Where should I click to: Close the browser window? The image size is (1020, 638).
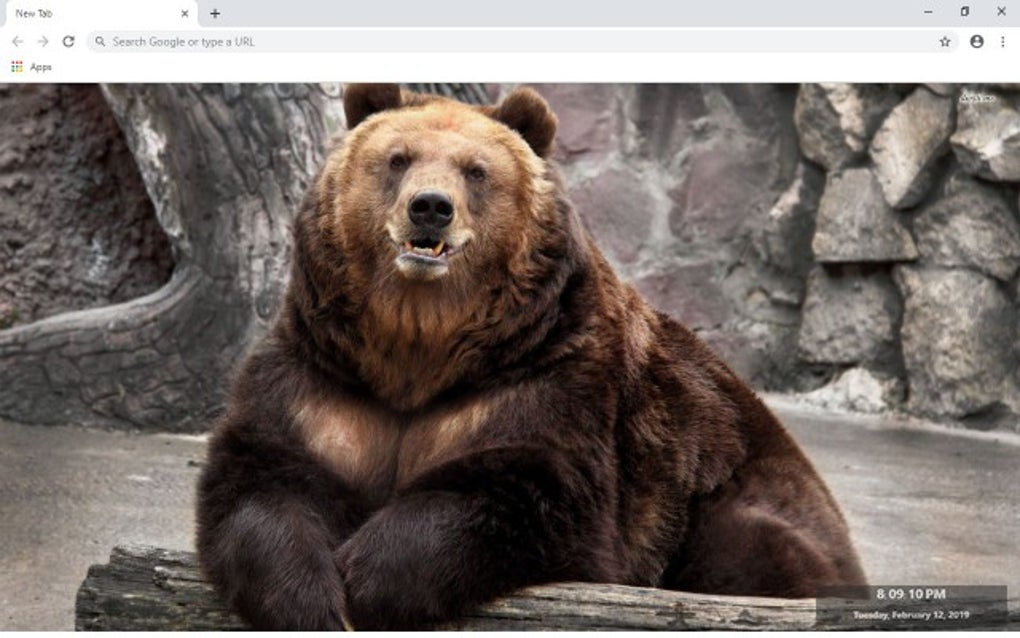(1003, 11)
